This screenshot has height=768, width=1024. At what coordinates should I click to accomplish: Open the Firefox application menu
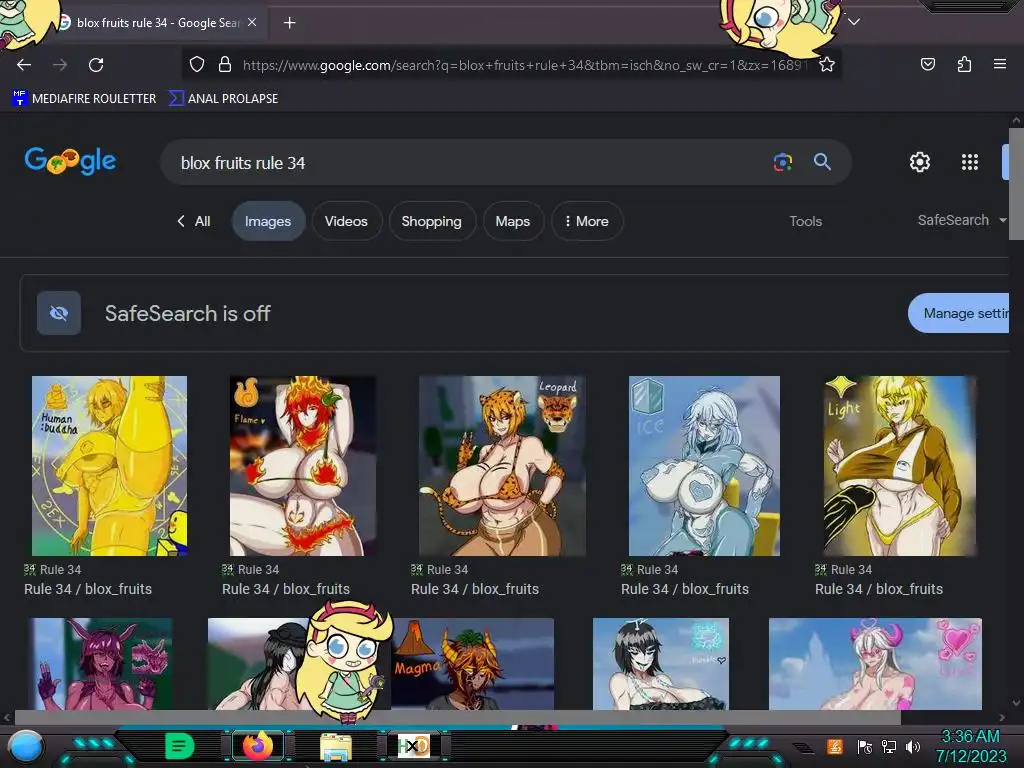(999, 64)
